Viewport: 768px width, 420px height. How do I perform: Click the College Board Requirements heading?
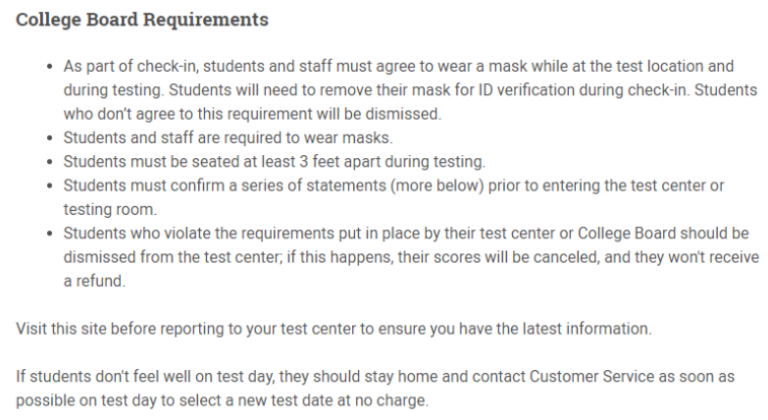pos(142,20)
